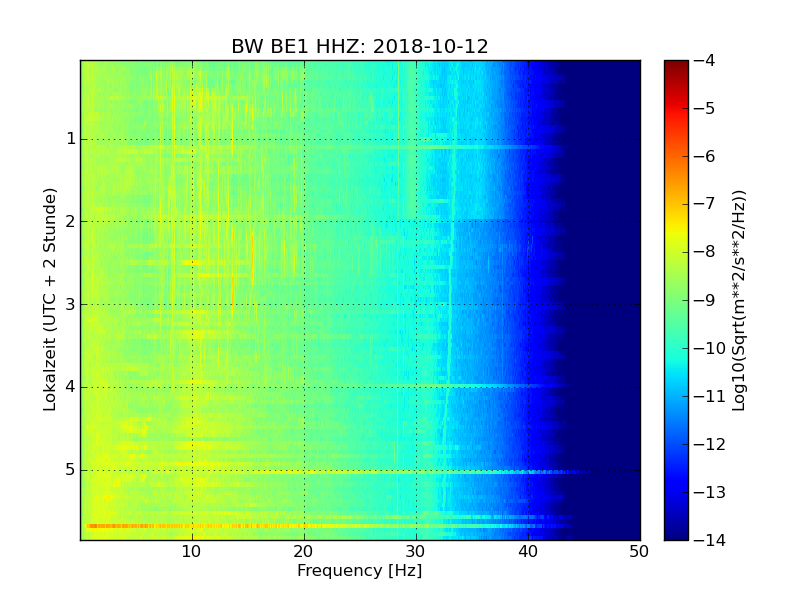Click colorbar tick label −7
800x600 pixels.
point(705,204)
